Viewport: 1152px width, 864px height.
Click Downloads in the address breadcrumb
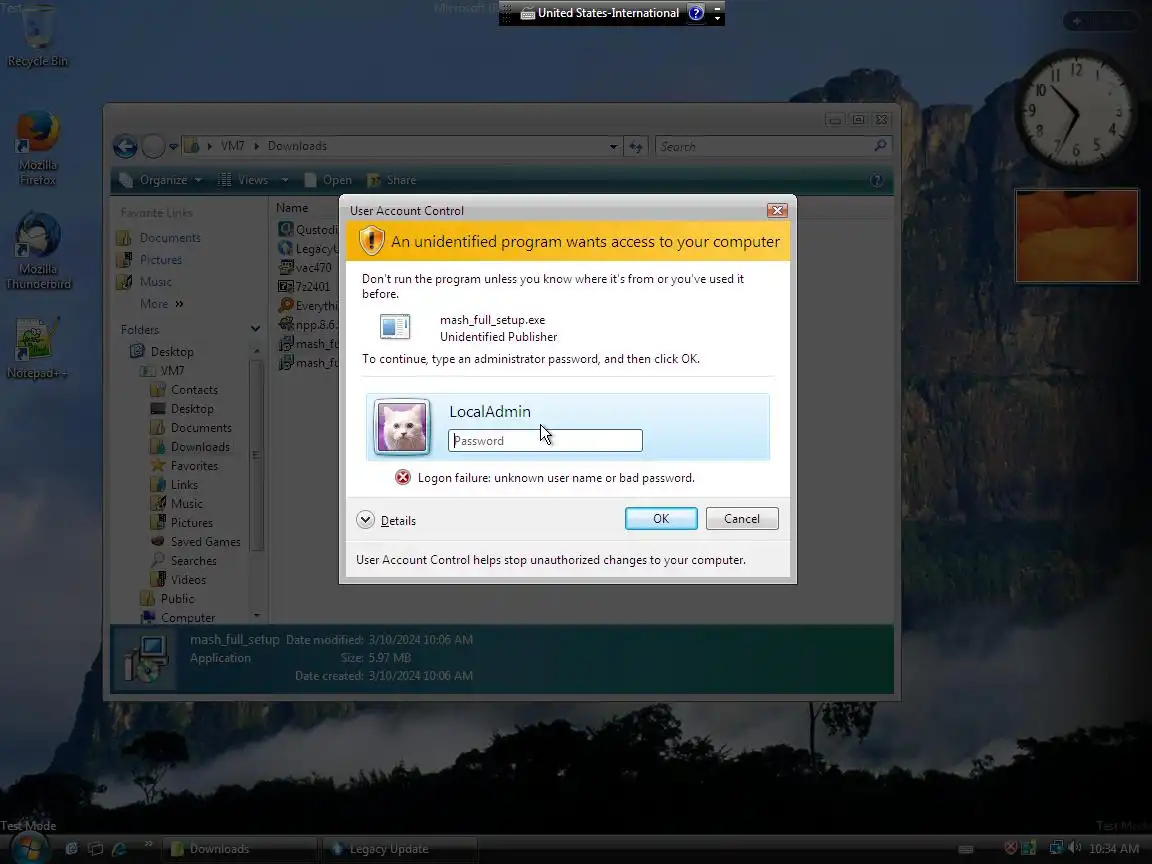pyautogui.click(x=297, y=146)
